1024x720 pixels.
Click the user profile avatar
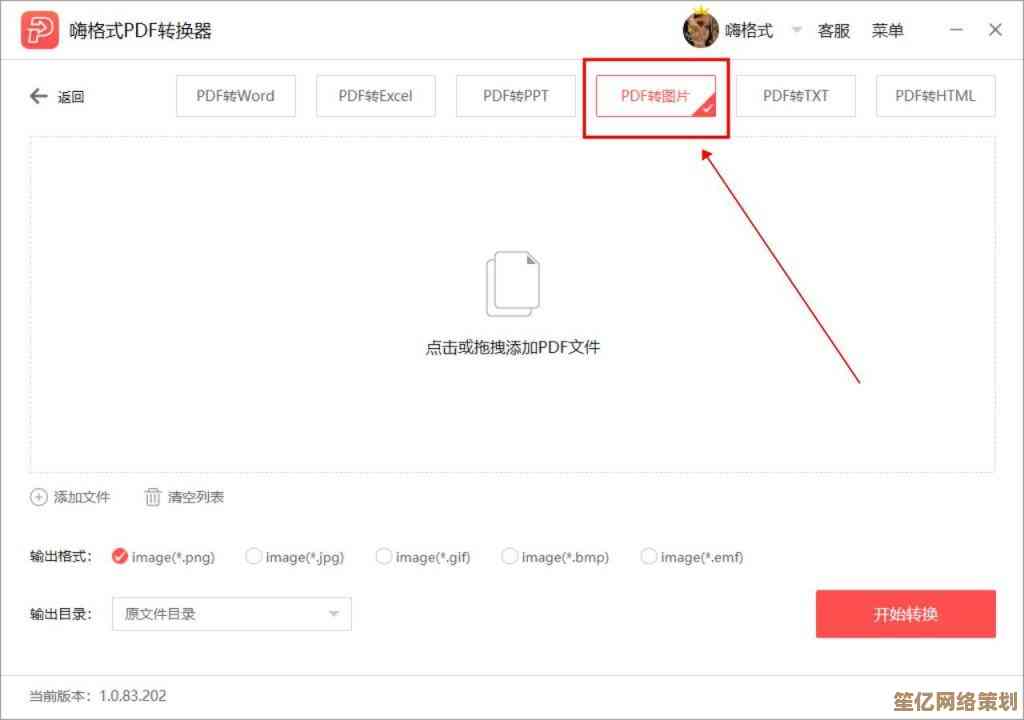coord(700,30)
